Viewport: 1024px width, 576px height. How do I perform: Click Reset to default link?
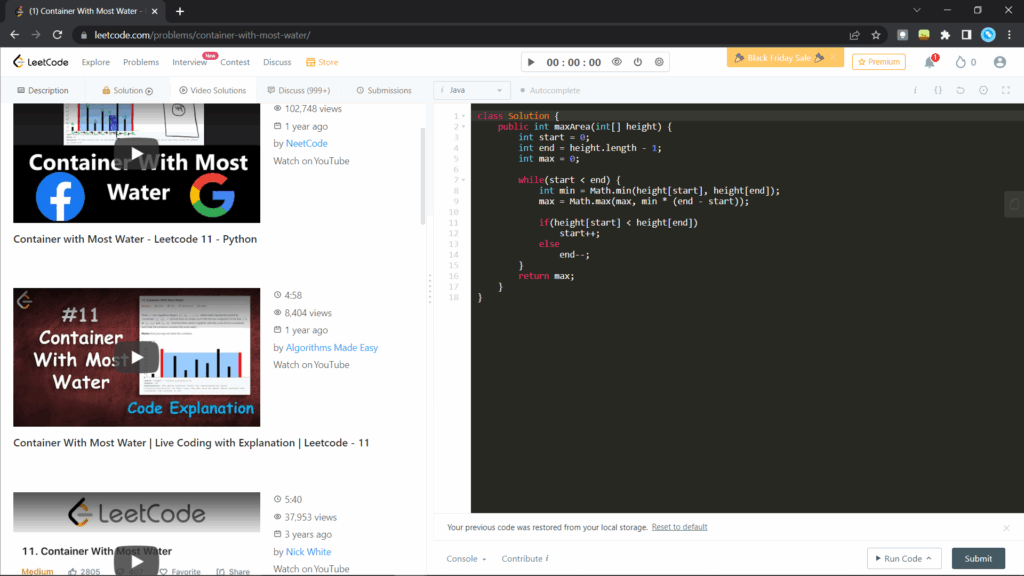point(679,527)
